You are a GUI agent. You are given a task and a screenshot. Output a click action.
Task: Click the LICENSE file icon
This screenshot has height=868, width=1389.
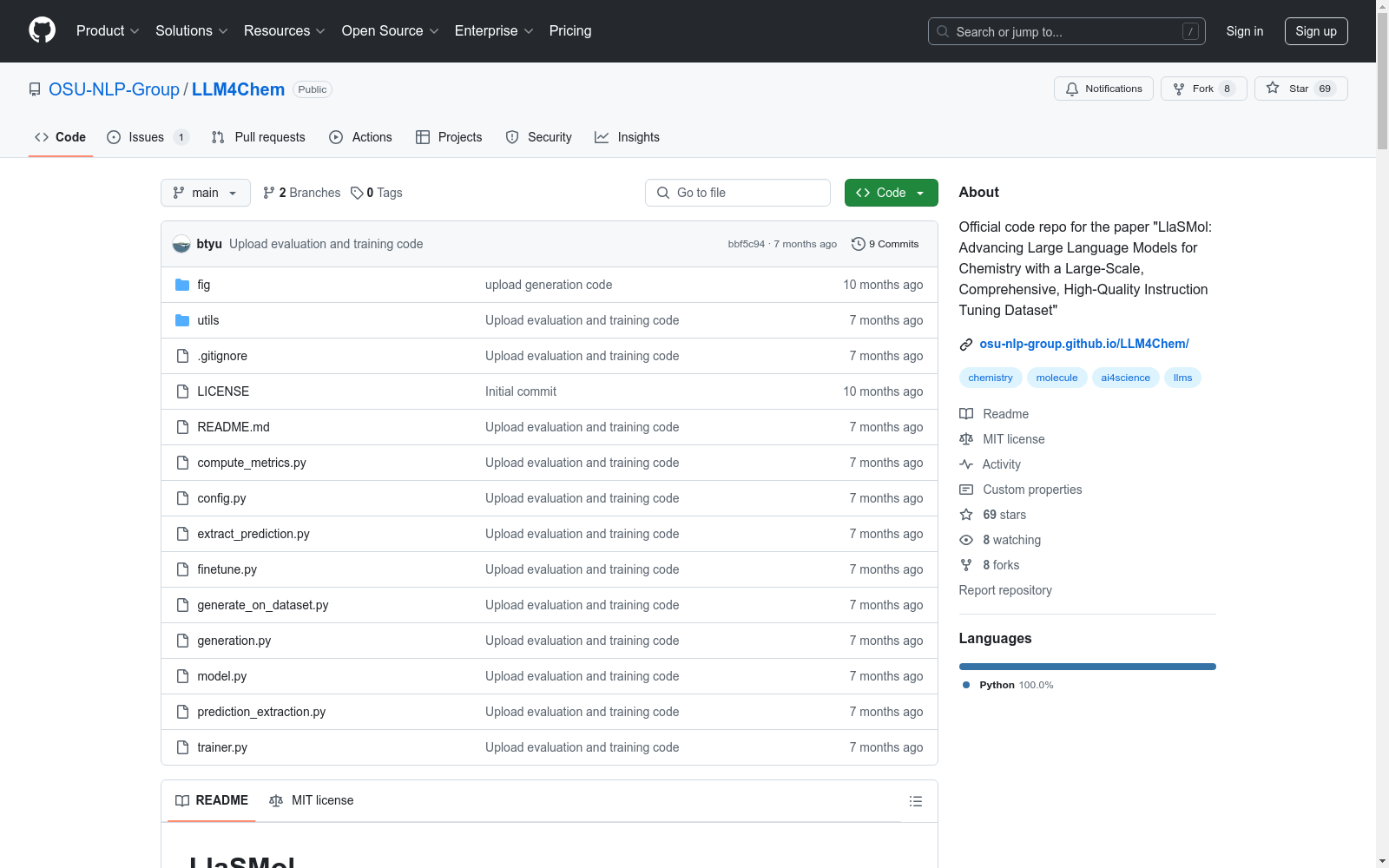point(182,391)
